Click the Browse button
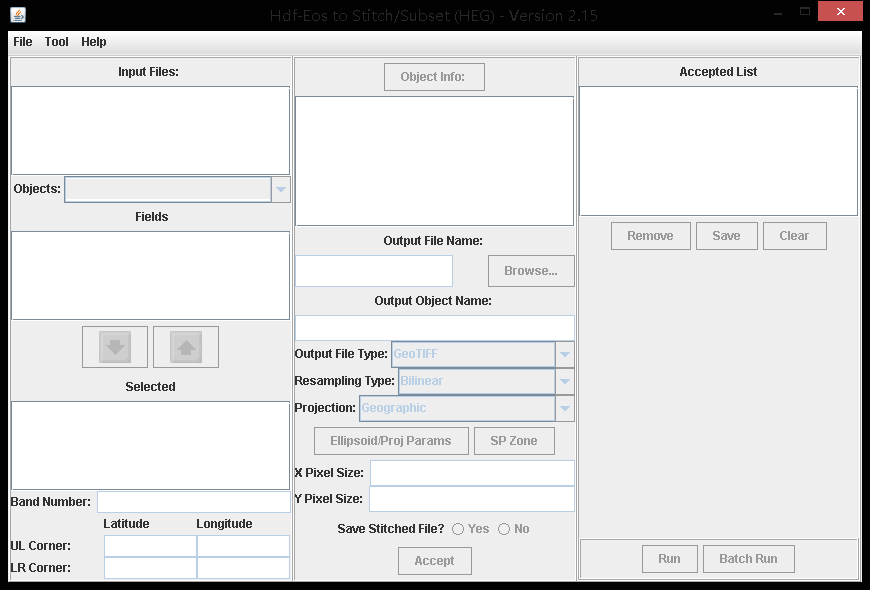The image size is (870, 590). tap(531, 271)
